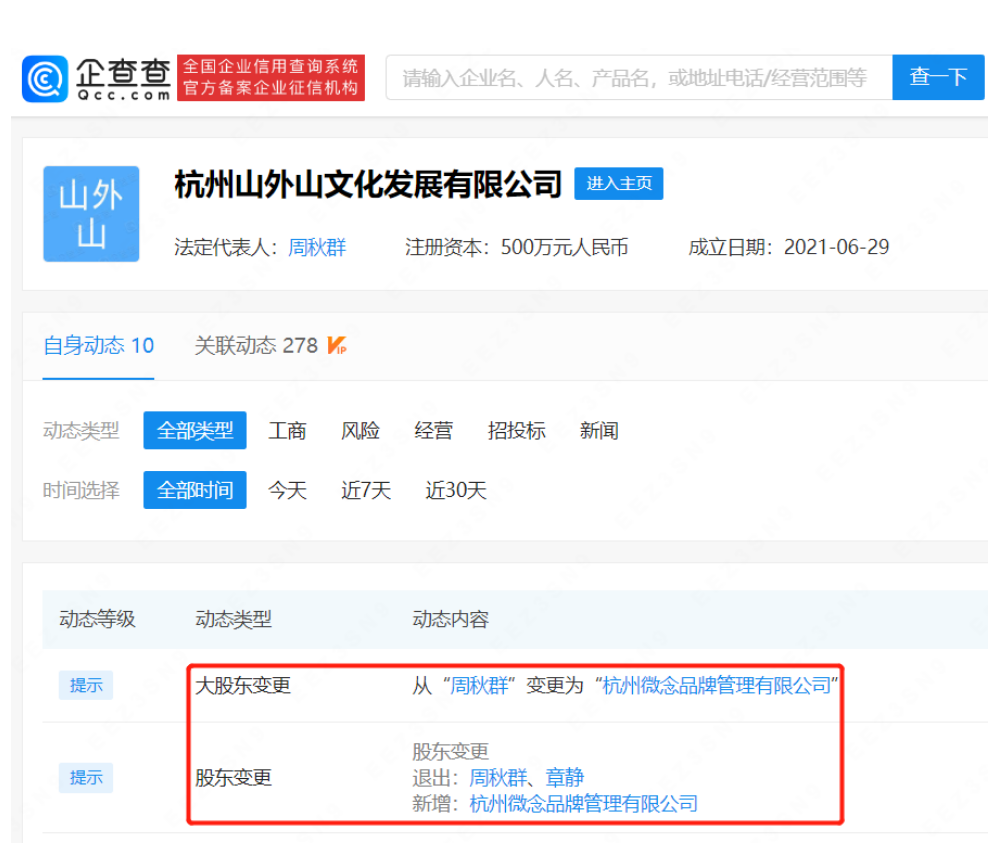Click the 查一下 search button
Screen dimensions: 1002x867
[x=937, y=77]
